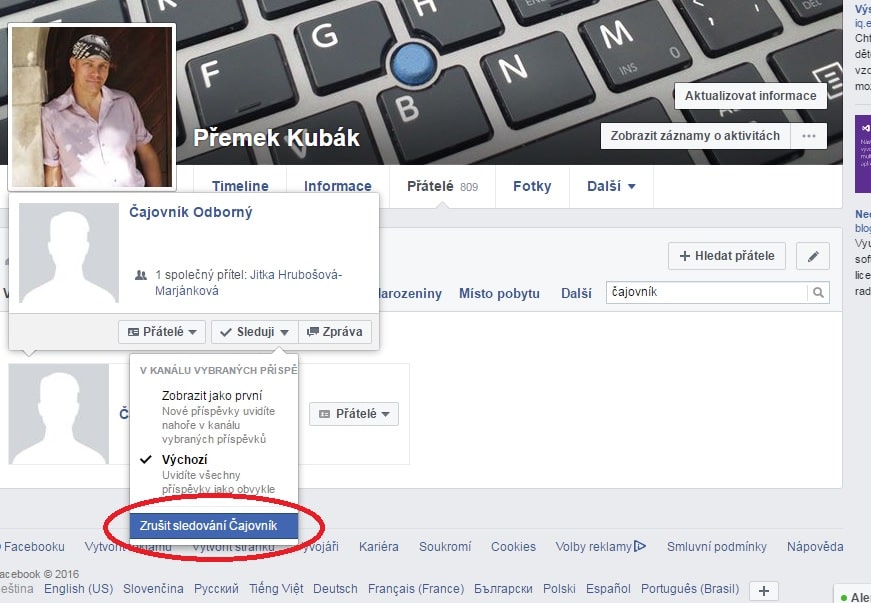Click the purple ad thumbnail in sidebar

pos(863,154)
